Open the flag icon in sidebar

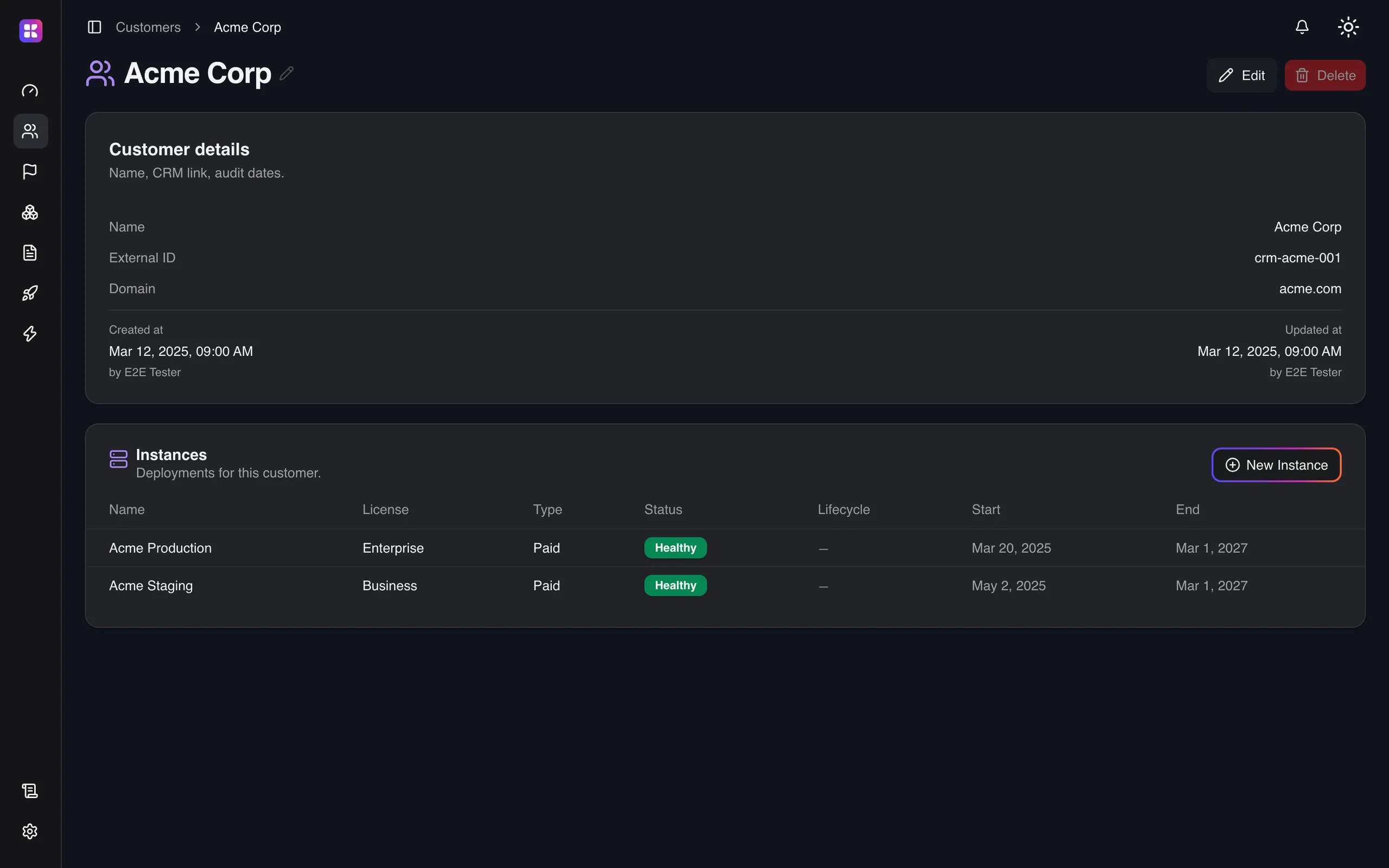point(30,171)
